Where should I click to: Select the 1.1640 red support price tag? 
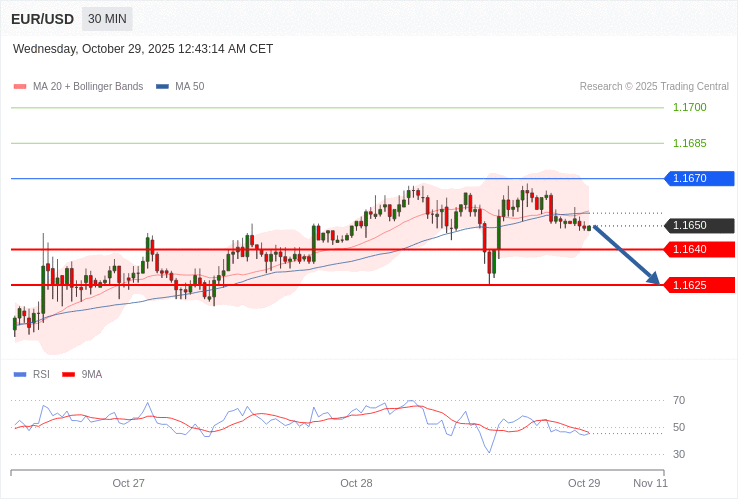[699, 249]
